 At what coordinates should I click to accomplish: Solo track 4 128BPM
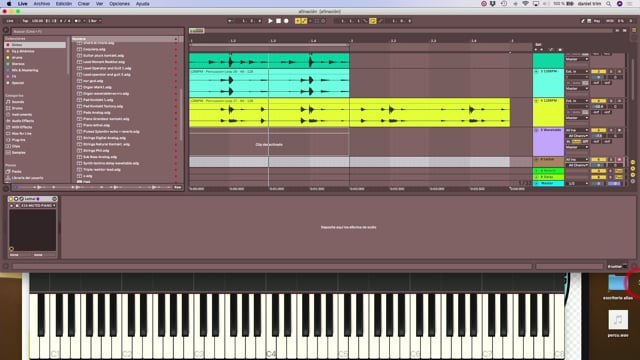611,101
